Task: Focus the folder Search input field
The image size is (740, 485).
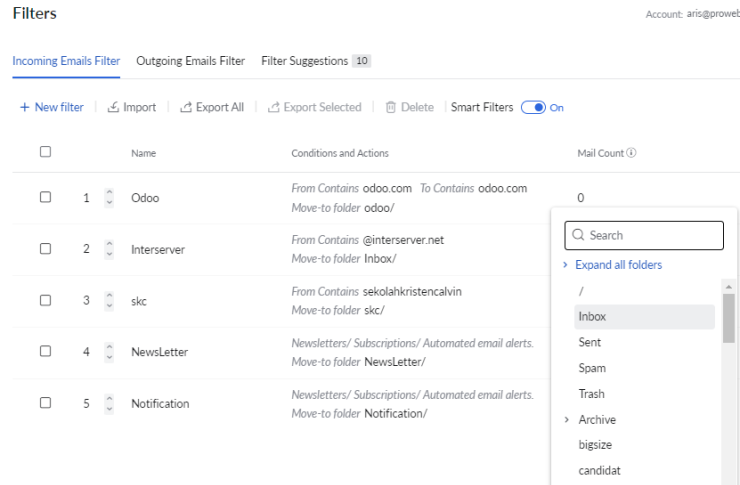Action: (x=644, y=235)
